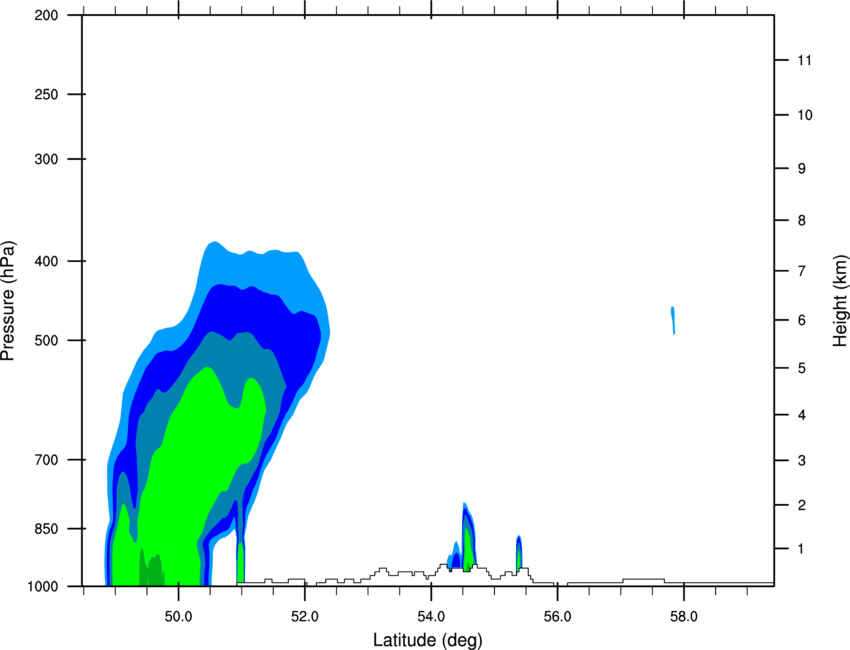Pick the 5 km height tick label
Image resolution: width=850 pixels, height=650 pixels.
click(x=802, y=368)
